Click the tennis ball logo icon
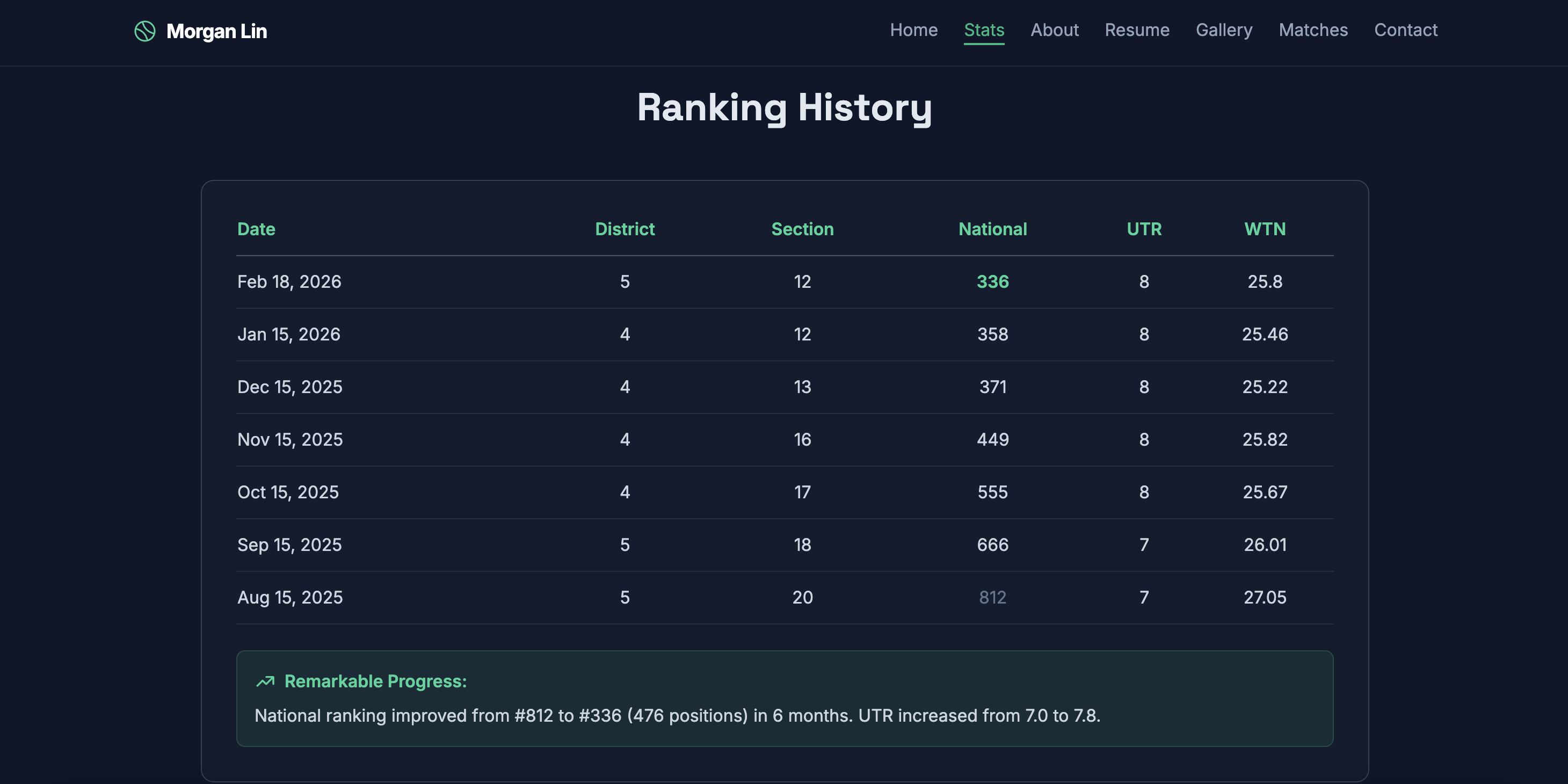1568x784 pixels. (145, 31)
